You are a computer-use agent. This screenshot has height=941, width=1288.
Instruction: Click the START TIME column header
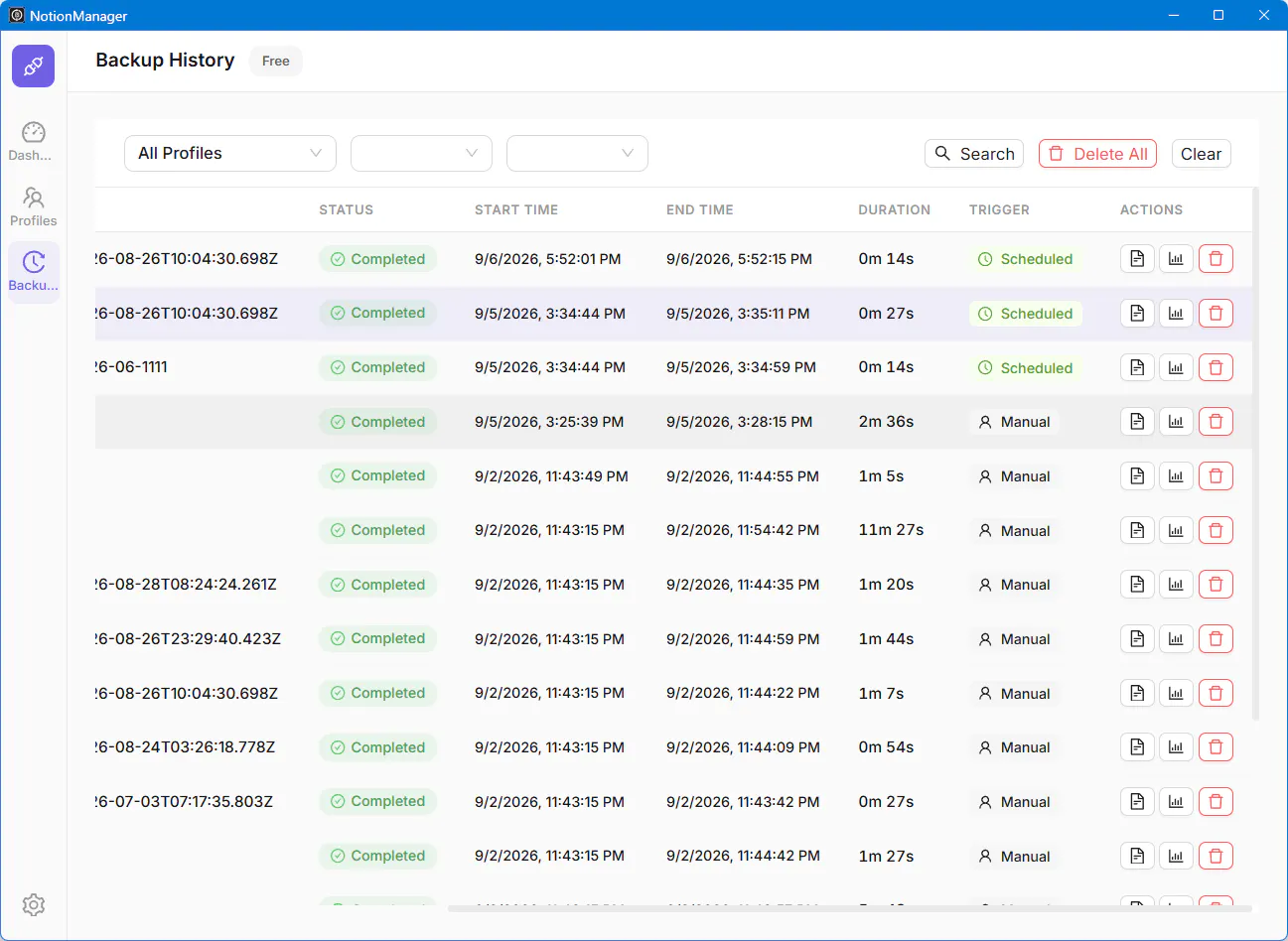point(516,209)
